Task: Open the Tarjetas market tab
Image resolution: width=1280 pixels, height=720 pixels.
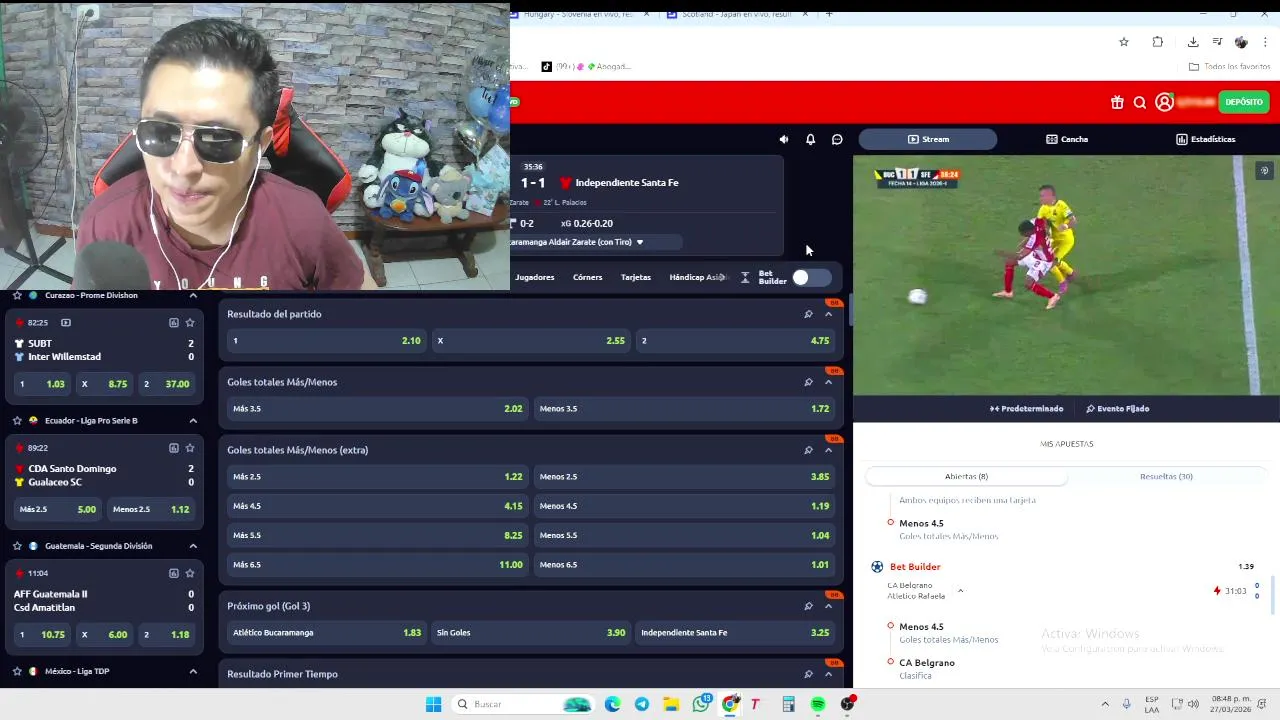Action: 636,277
